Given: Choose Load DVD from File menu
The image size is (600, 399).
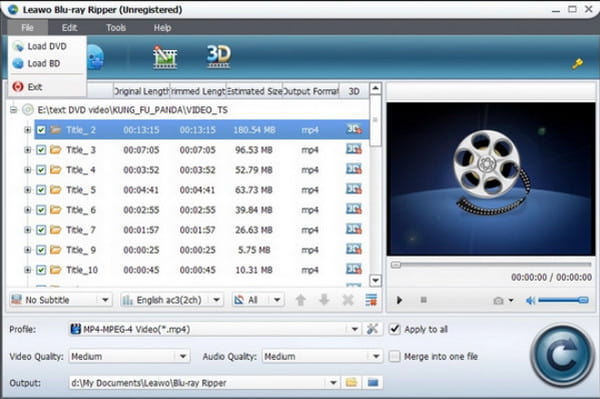Looking at the screenshot, I should (x=47, y=46).
